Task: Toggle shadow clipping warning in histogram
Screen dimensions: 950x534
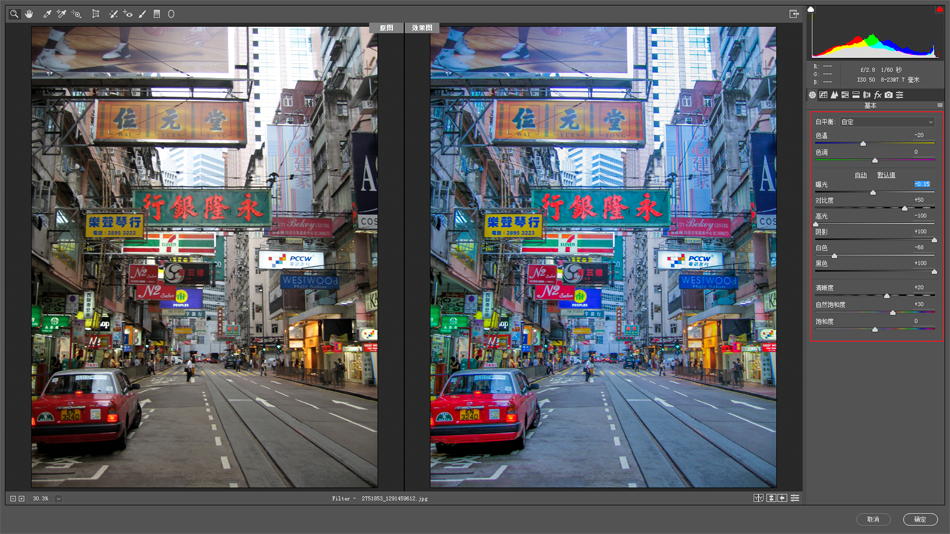Action: (x=811, y=10)
